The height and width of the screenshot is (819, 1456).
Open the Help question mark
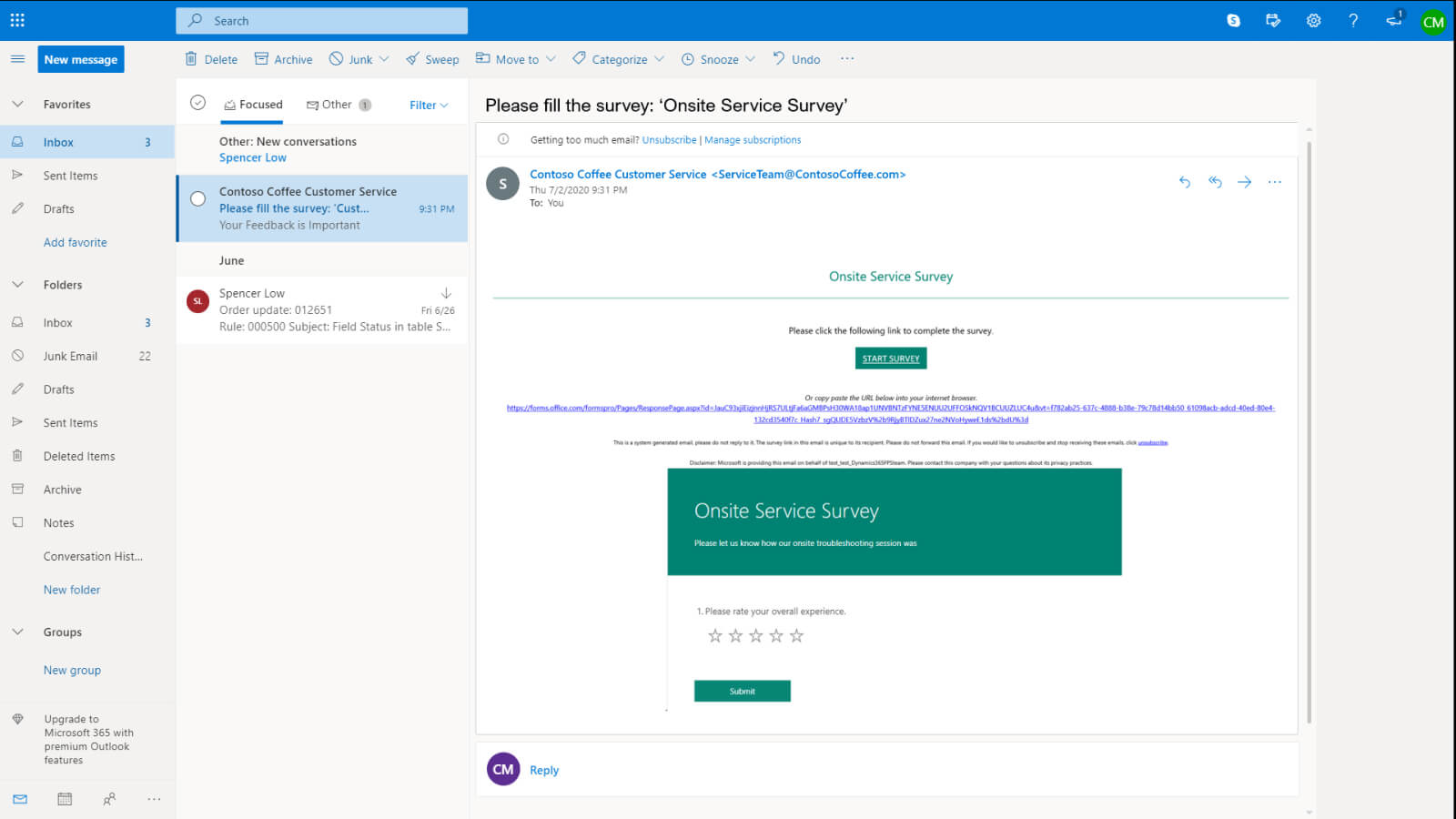[1353, 20]
